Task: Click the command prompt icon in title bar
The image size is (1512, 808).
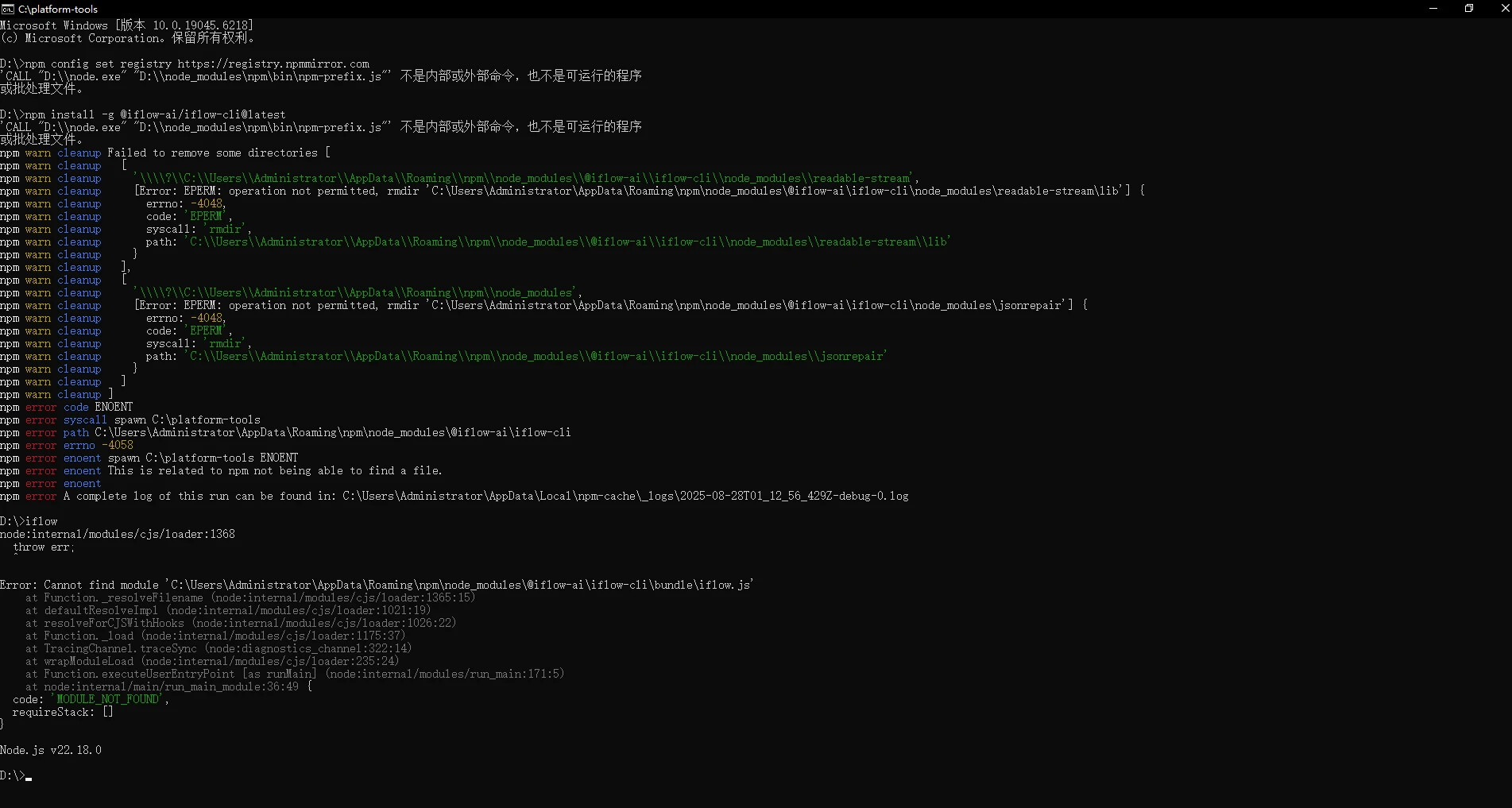Action: click(x=8, y=9)
